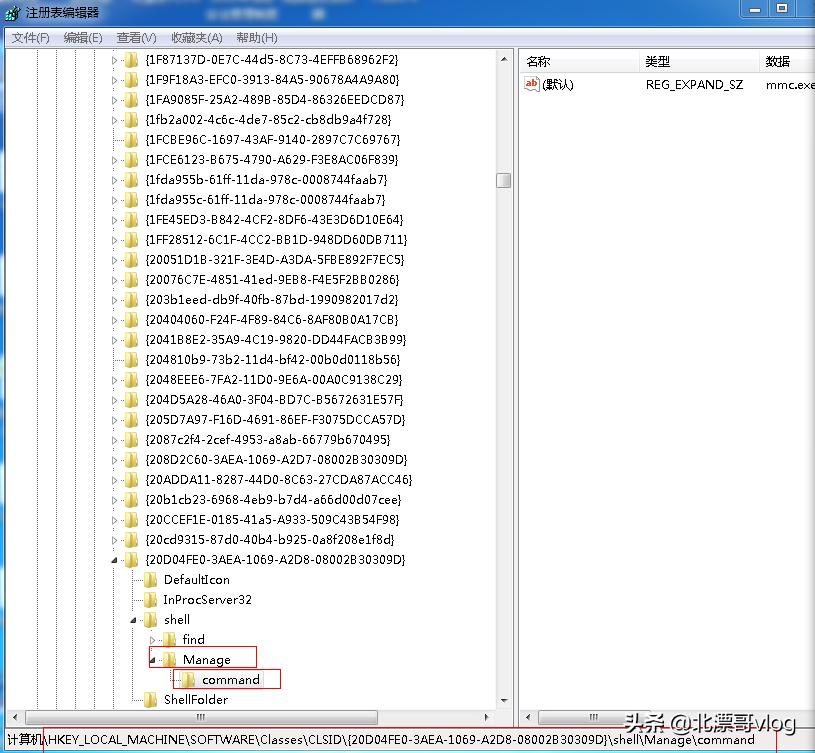Click the folder icon of {20404060-F24F-4F89-84C6-8AF80B0A17CB}
The width and height of the screenshot is (815, 753).
pos(132,320)
